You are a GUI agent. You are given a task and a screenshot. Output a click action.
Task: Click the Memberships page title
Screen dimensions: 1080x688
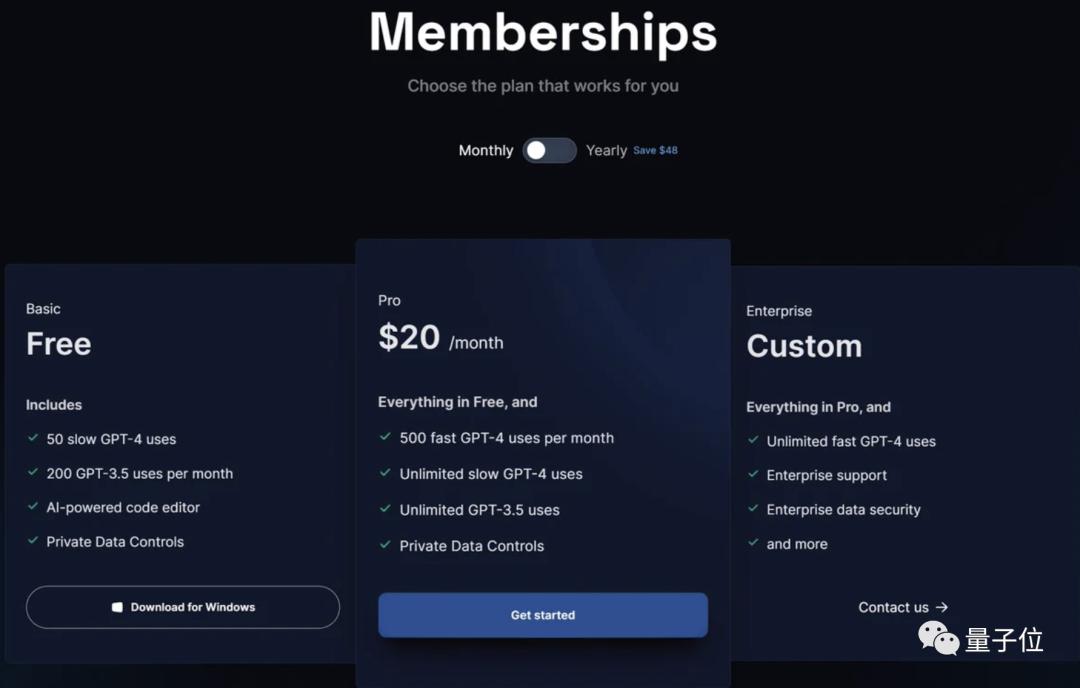(543, 32)
